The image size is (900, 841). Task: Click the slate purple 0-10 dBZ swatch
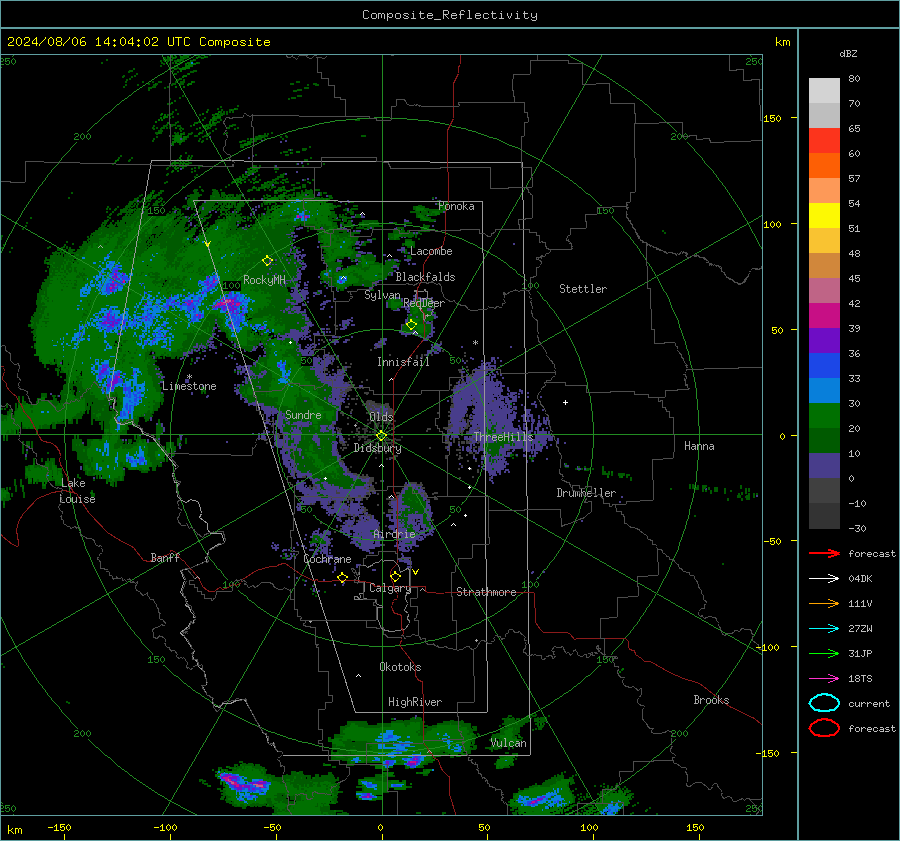pos(824,465)
